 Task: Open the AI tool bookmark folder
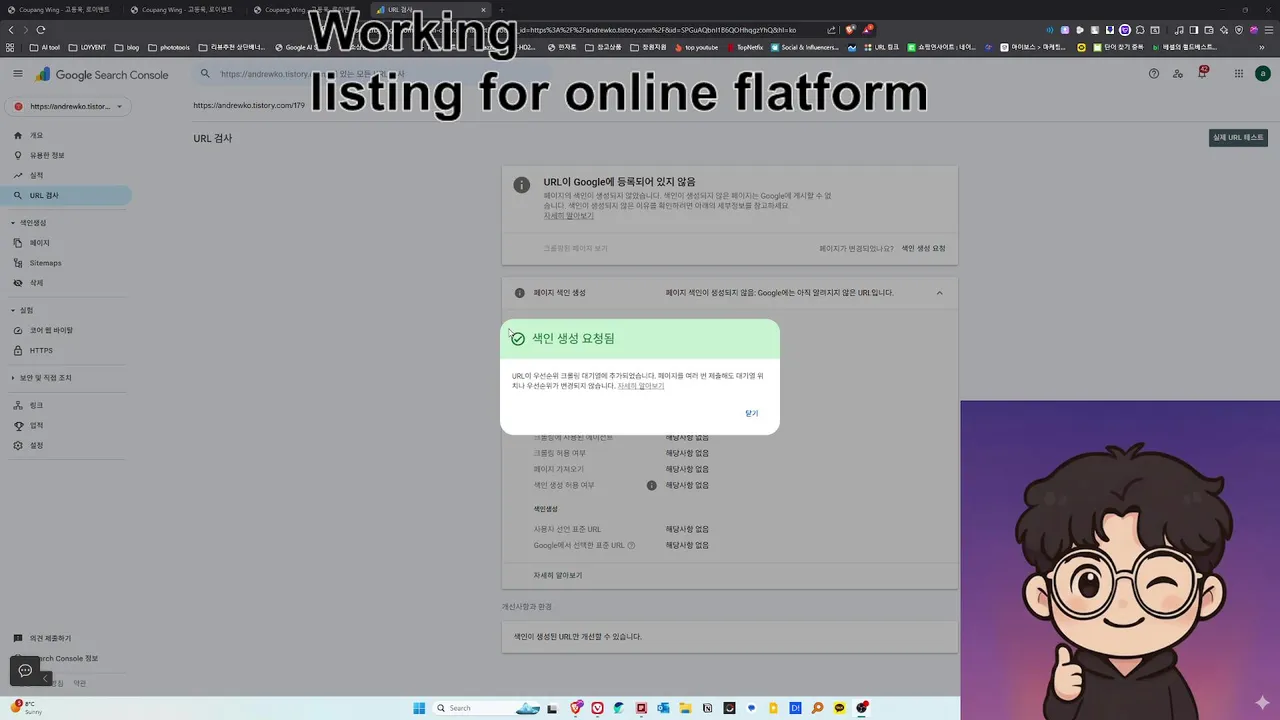click(x=45, y=47)
